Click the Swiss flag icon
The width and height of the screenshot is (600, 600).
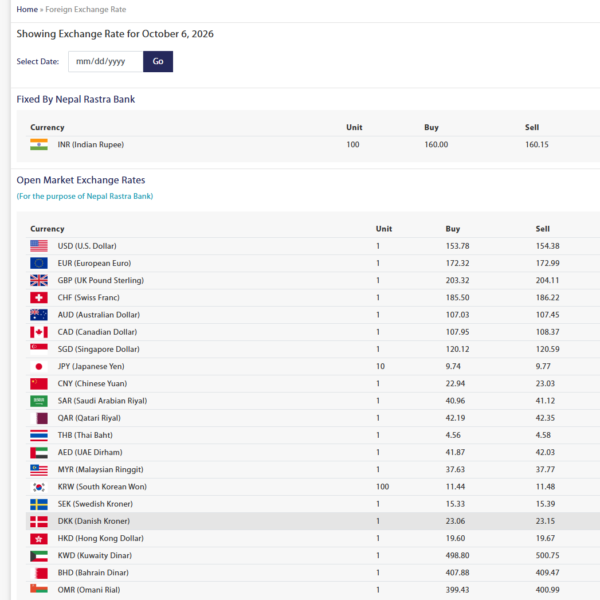39,297
